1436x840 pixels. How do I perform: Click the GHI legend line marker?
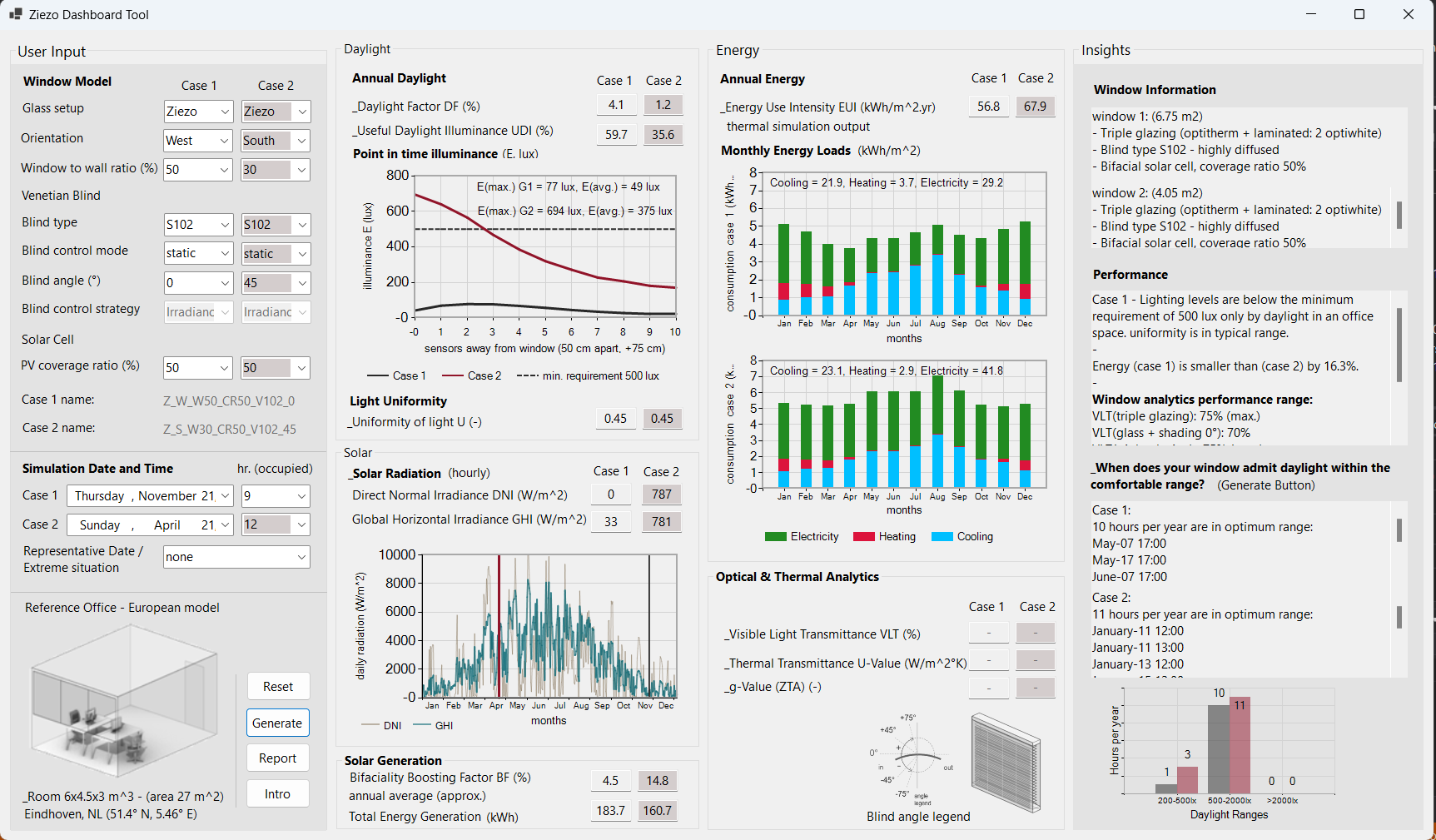click(421, 725)
